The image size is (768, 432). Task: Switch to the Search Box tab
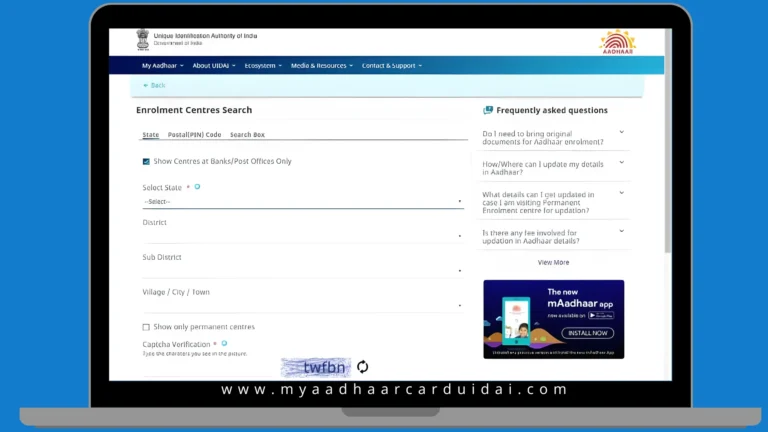tap(247, 135)
